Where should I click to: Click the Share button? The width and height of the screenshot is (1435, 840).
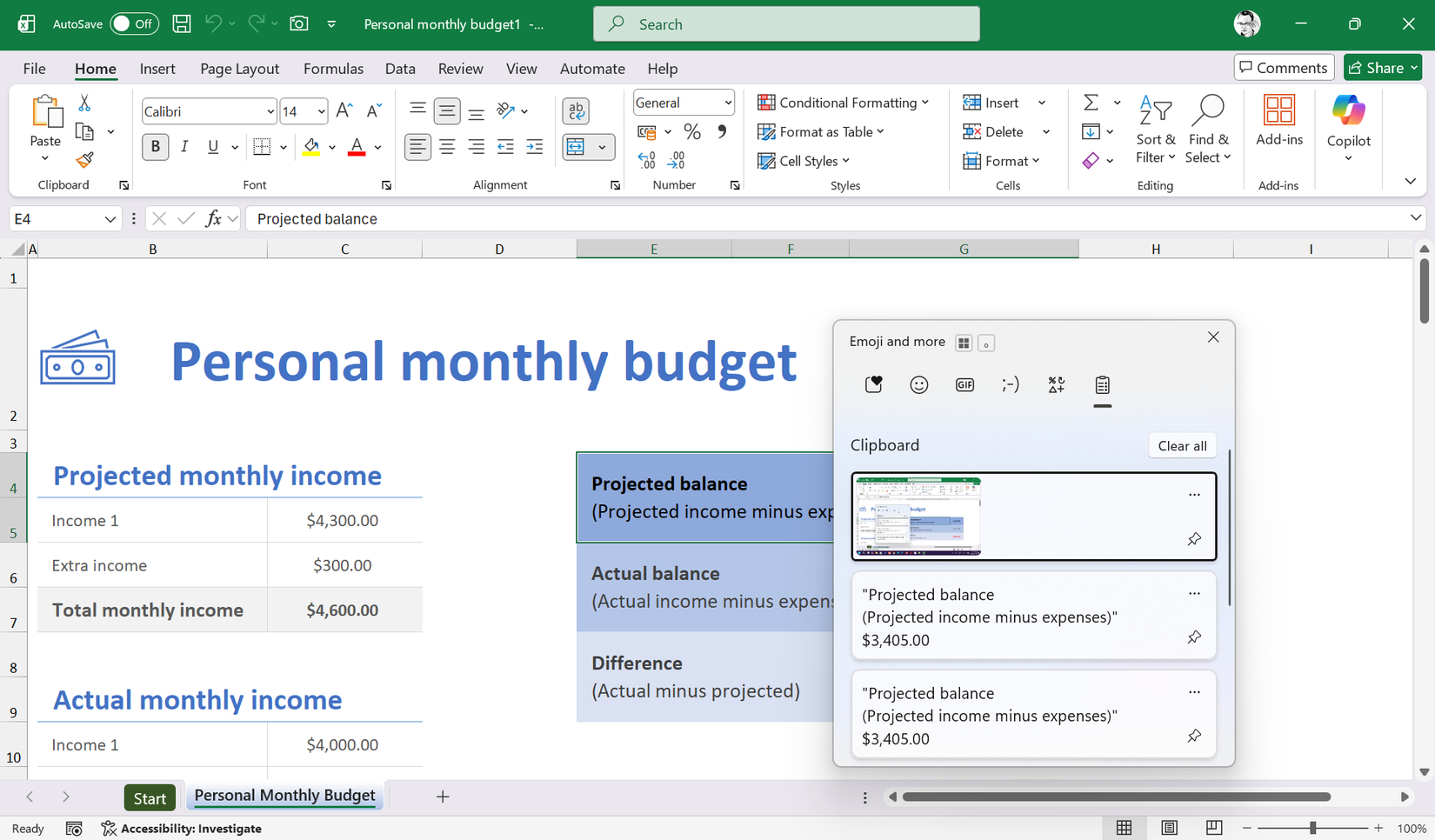tap(1382, 68)
